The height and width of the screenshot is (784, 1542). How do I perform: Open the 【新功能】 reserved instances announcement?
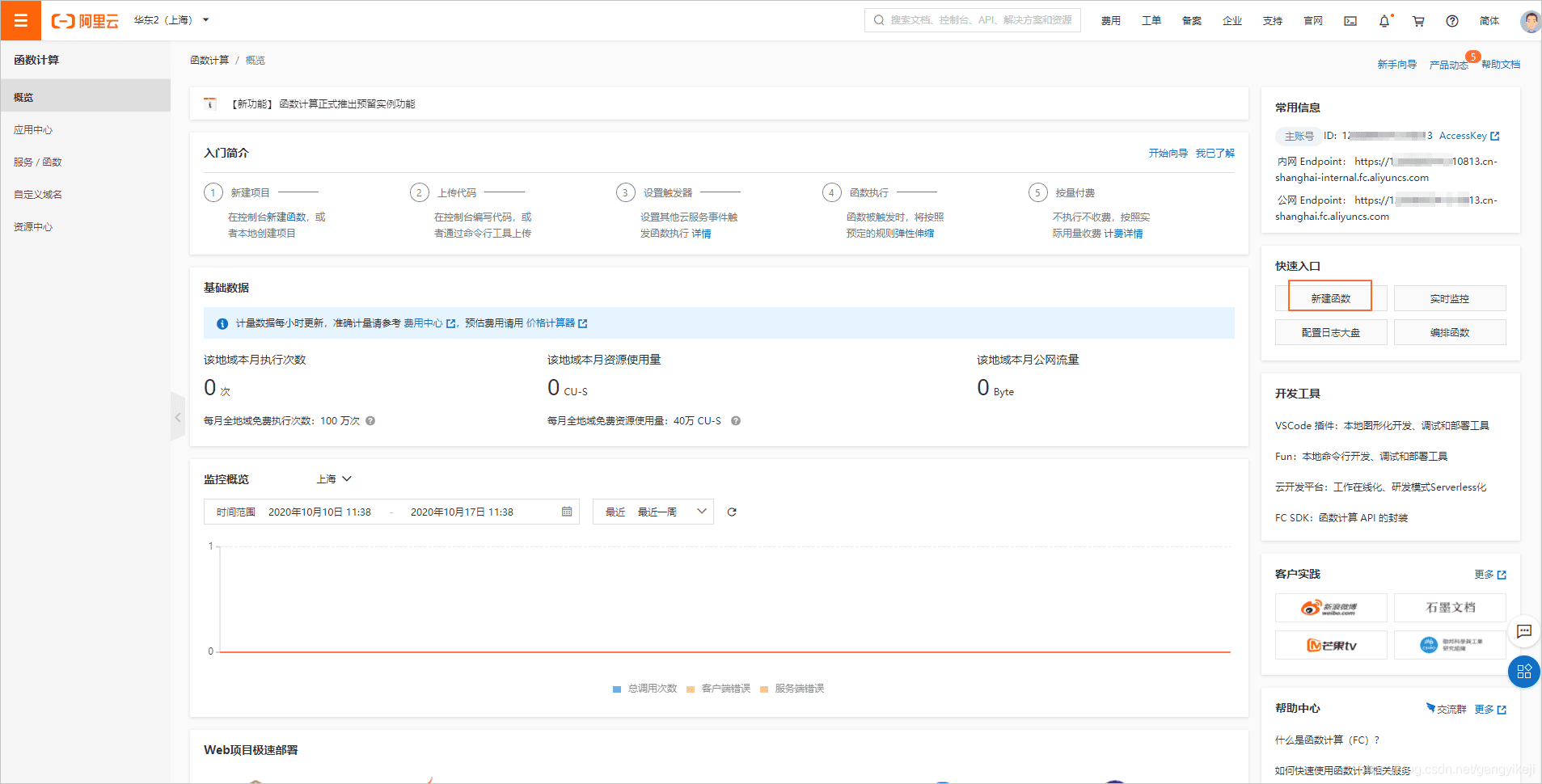click(x=323, y=103)
